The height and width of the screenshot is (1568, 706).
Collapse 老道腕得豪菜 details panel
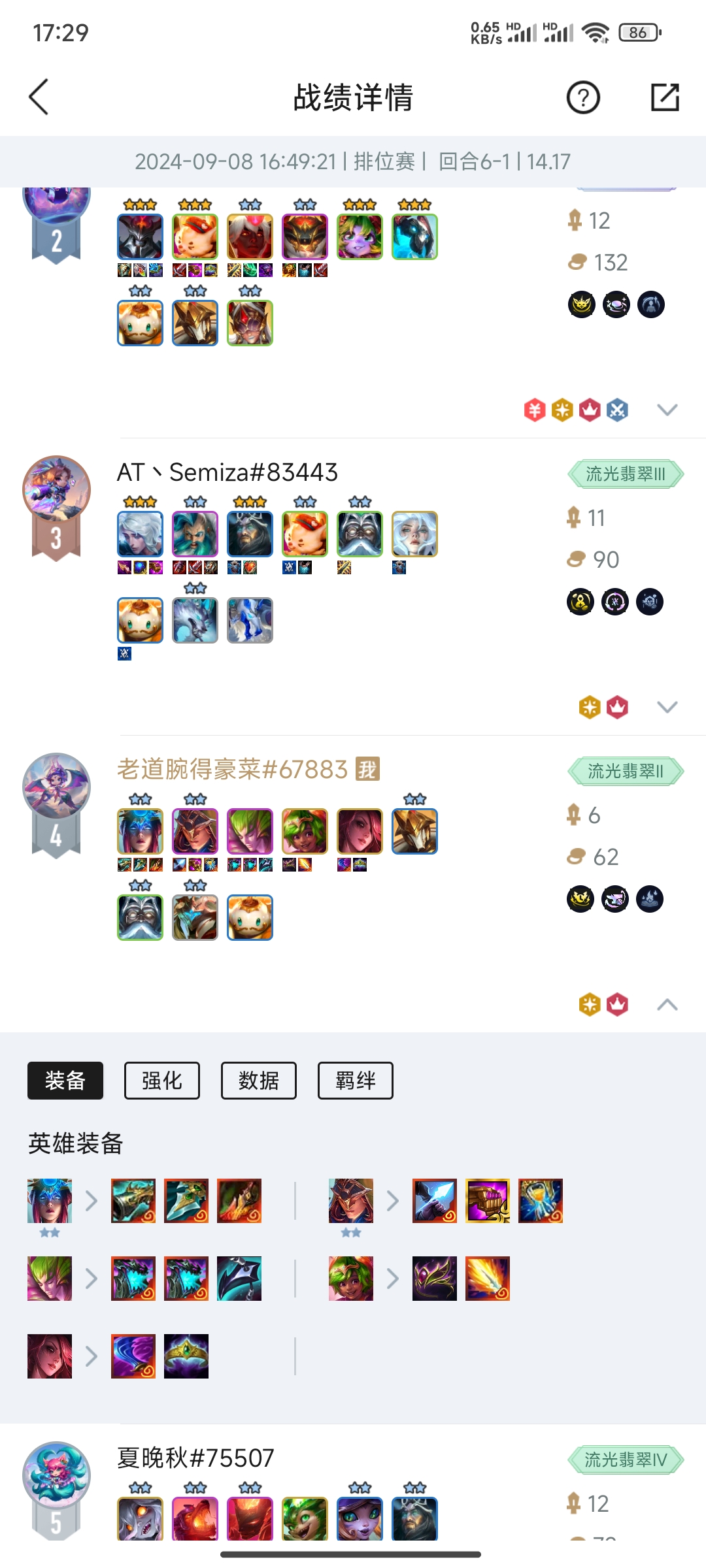pos(667,1005)
